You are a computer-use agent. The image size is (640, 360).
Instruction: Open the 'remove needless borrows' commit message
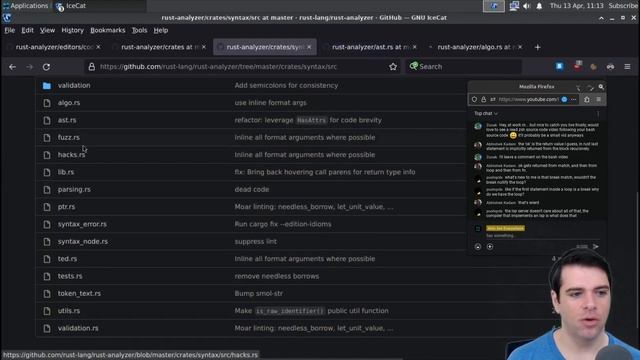click(277, 276)
